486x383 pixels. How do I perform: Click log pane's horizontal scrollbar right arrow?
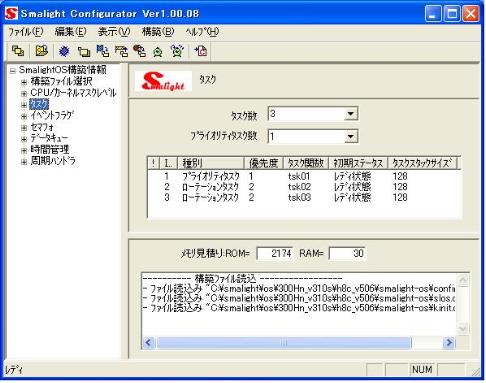pos(449,342)
